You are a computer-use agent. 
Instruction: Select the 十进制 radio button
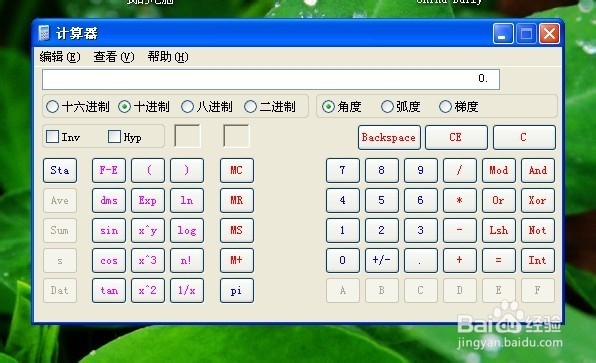coord(144,106)
